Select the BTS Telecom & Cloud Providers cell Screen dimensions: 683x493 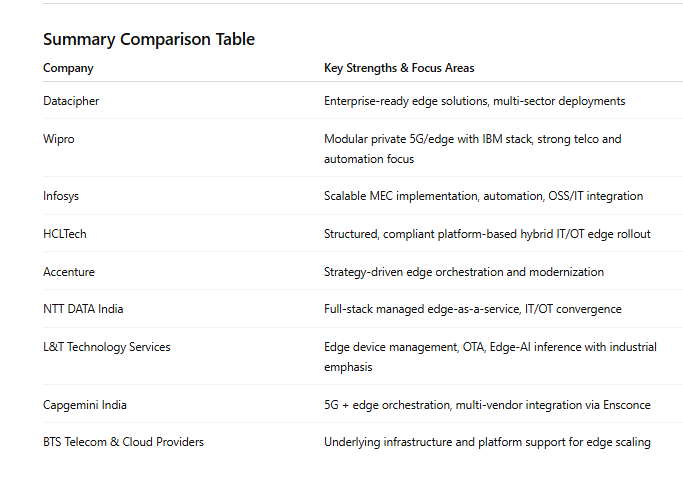[123, 442]
